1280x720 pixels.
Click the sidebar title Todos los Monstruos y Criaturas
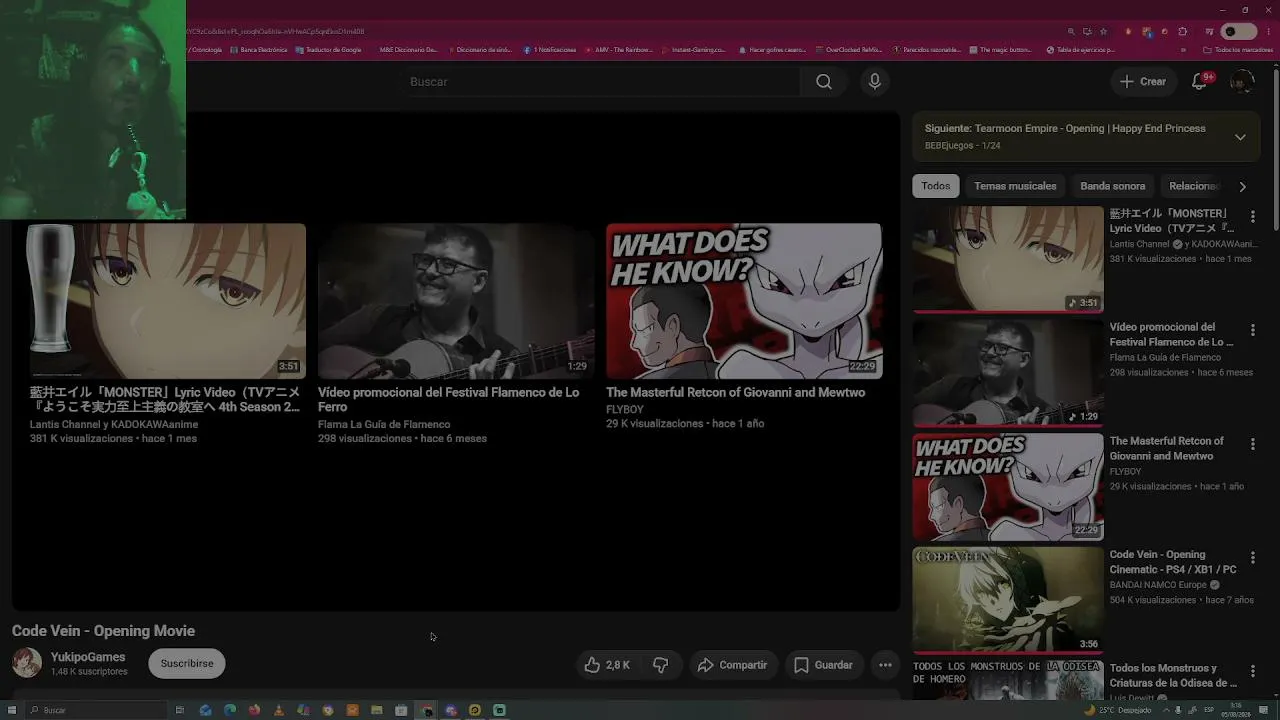pos(1173,676)
